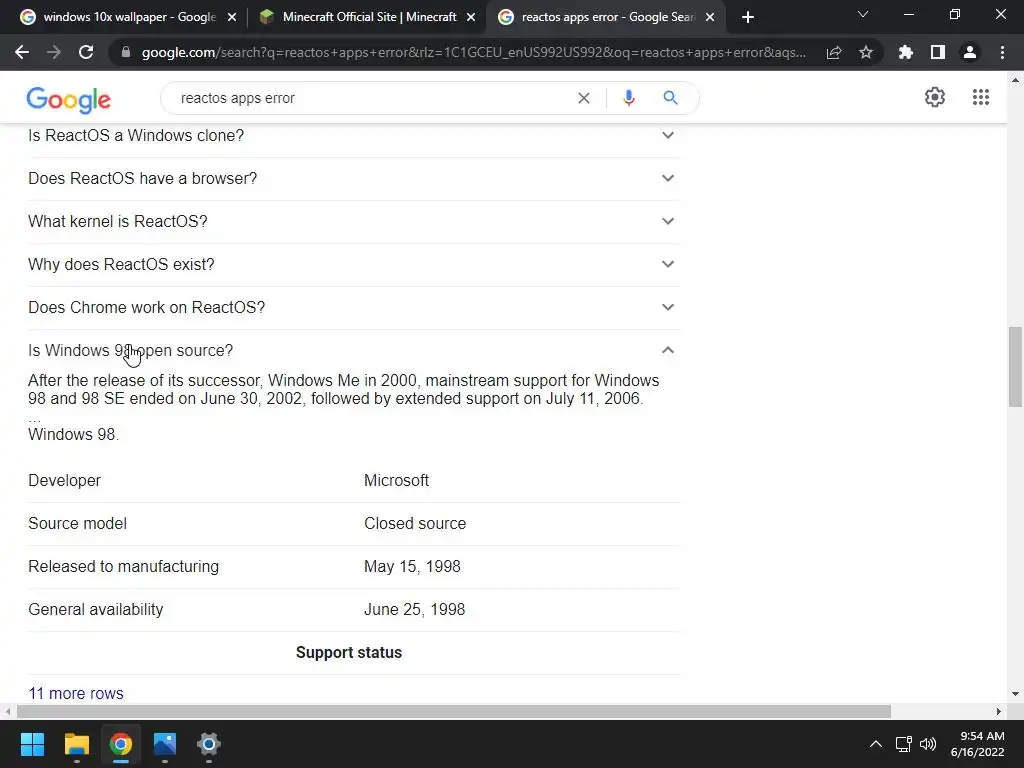Click 11 more rows link
Screen dimensions: 1024x768
tap(76, 693)
